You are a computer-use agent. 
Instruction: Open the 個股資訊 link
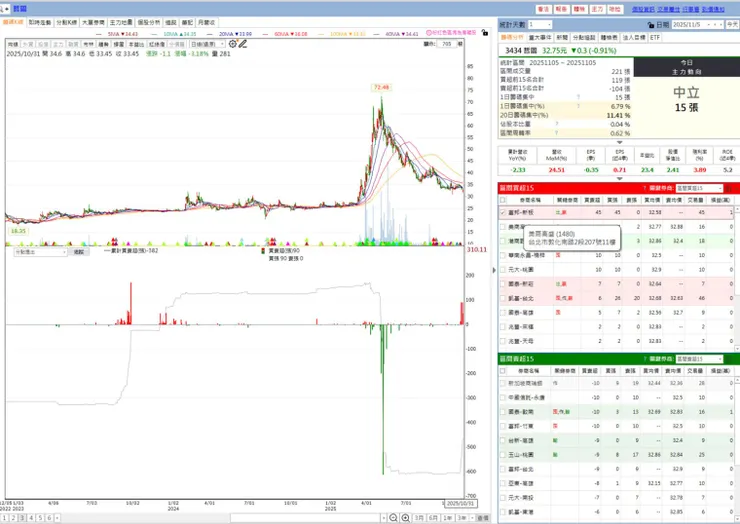tap(643, 9)
